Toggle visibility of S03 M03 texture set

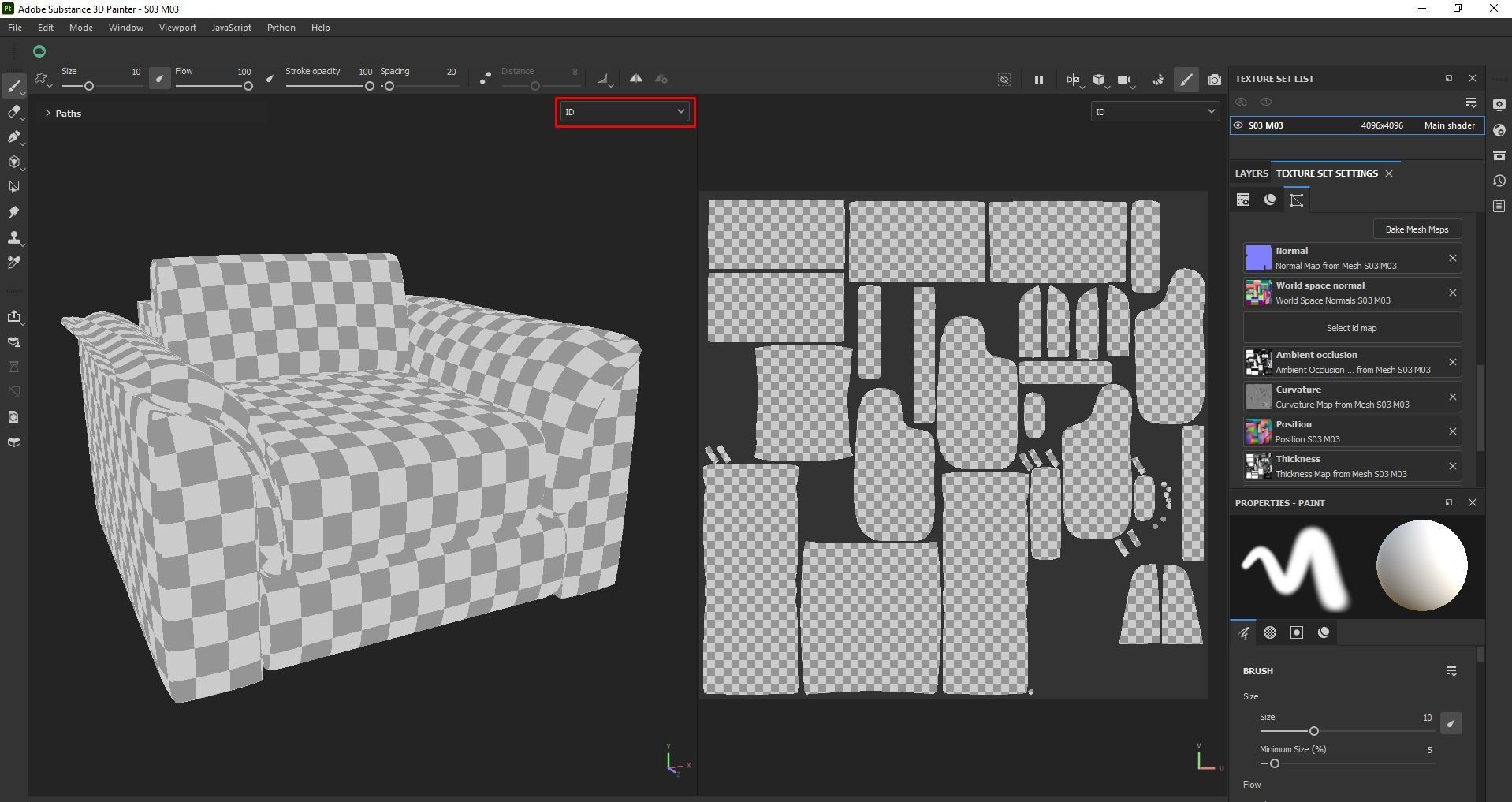tap(1238, 125)
